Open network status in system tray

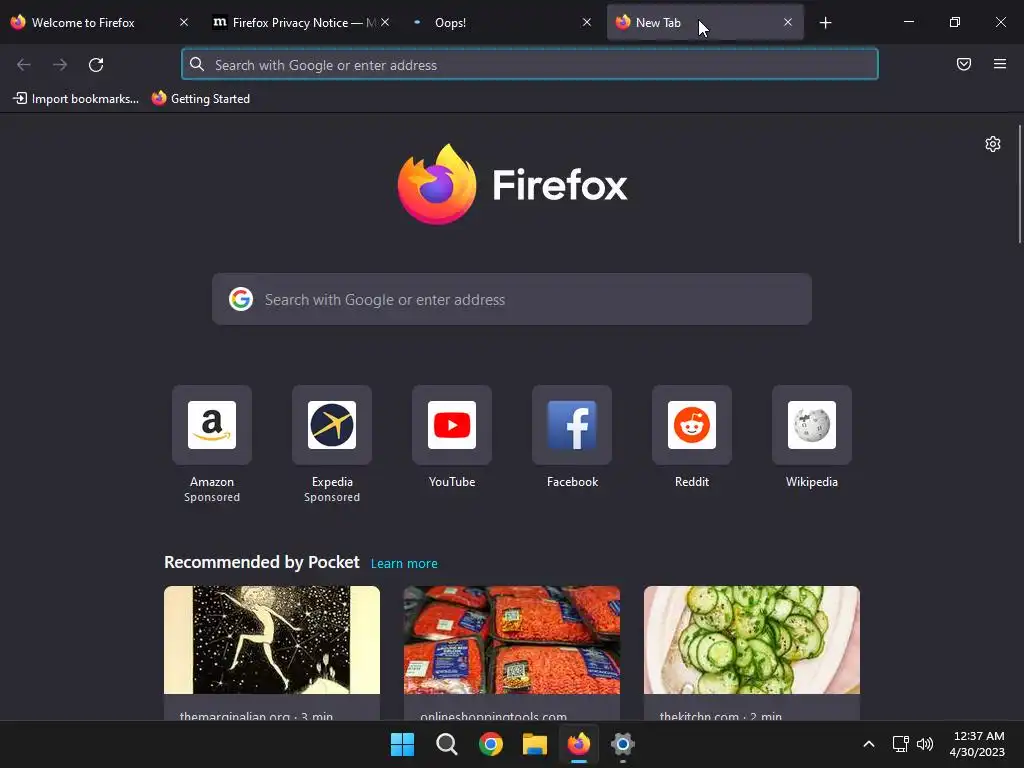901,744
